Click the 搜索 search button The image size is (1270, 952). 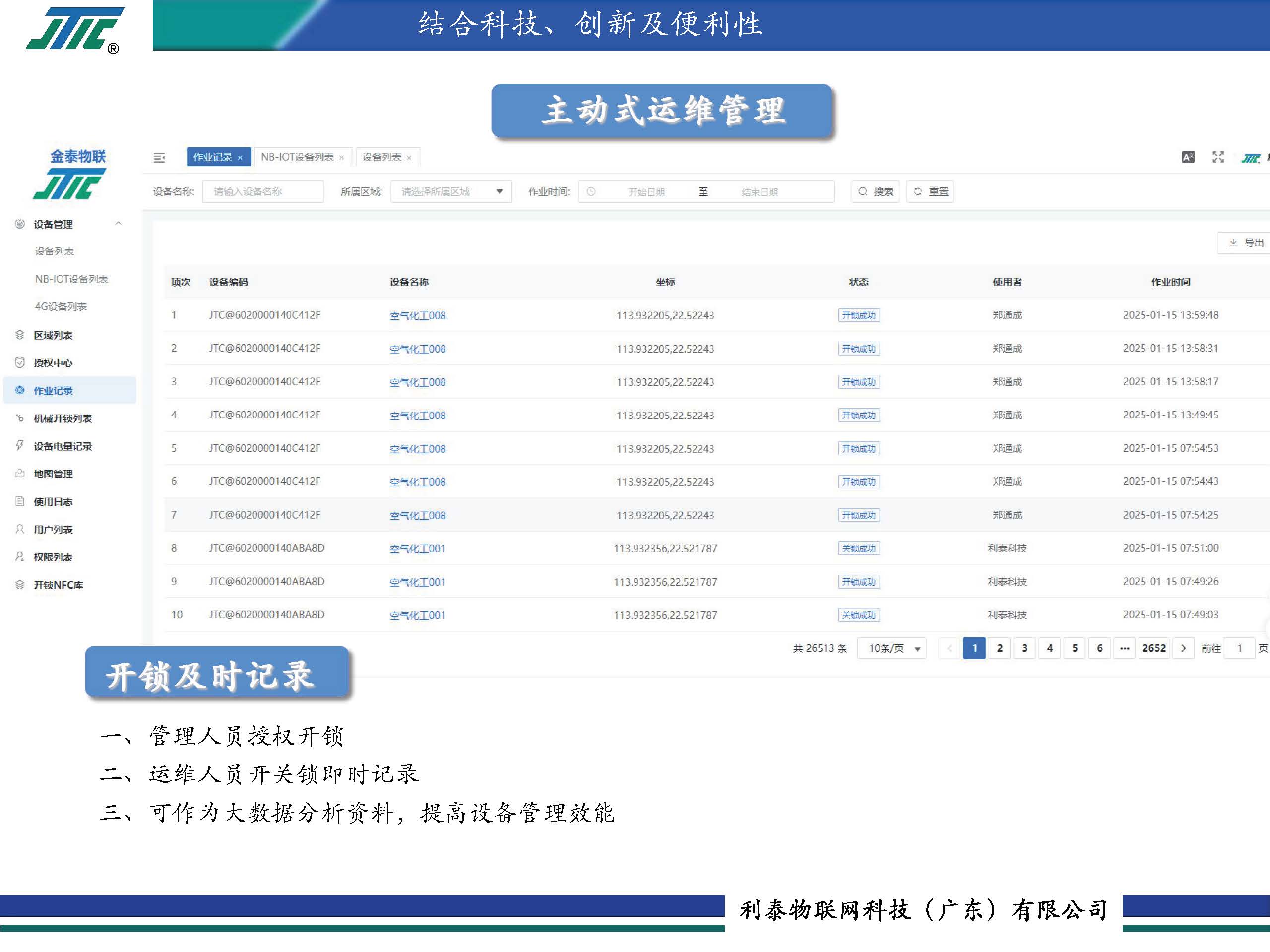coord(876,192)
